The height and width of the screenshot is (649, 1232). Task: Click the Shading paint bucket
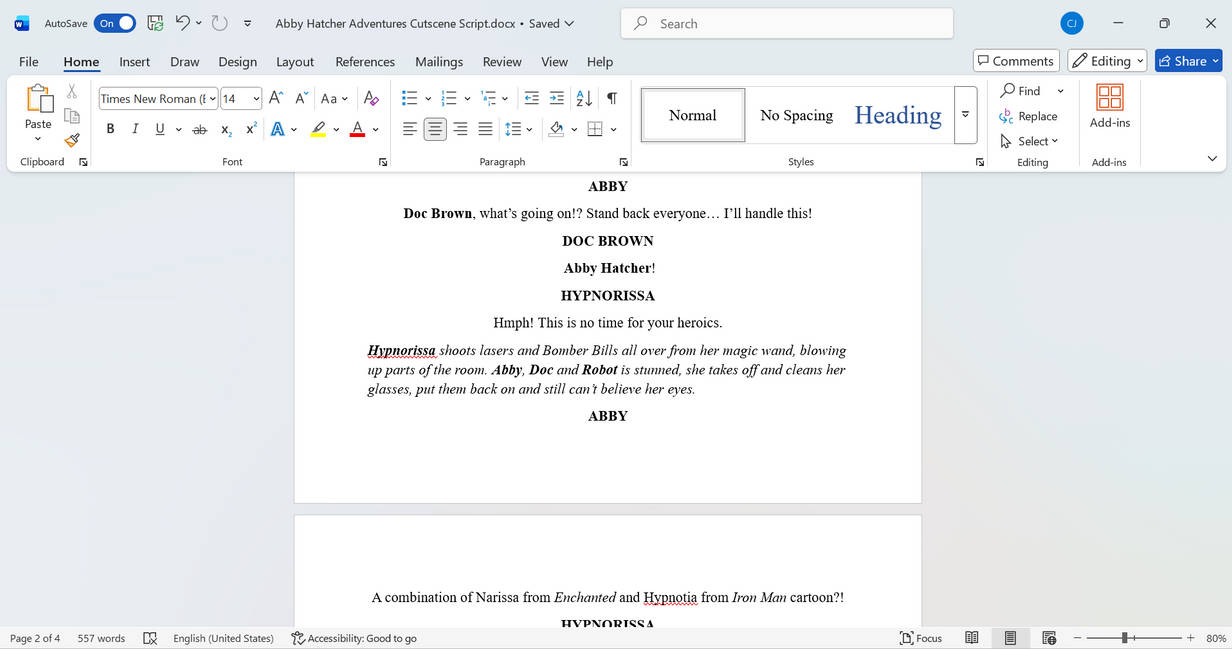pos(557,129)
